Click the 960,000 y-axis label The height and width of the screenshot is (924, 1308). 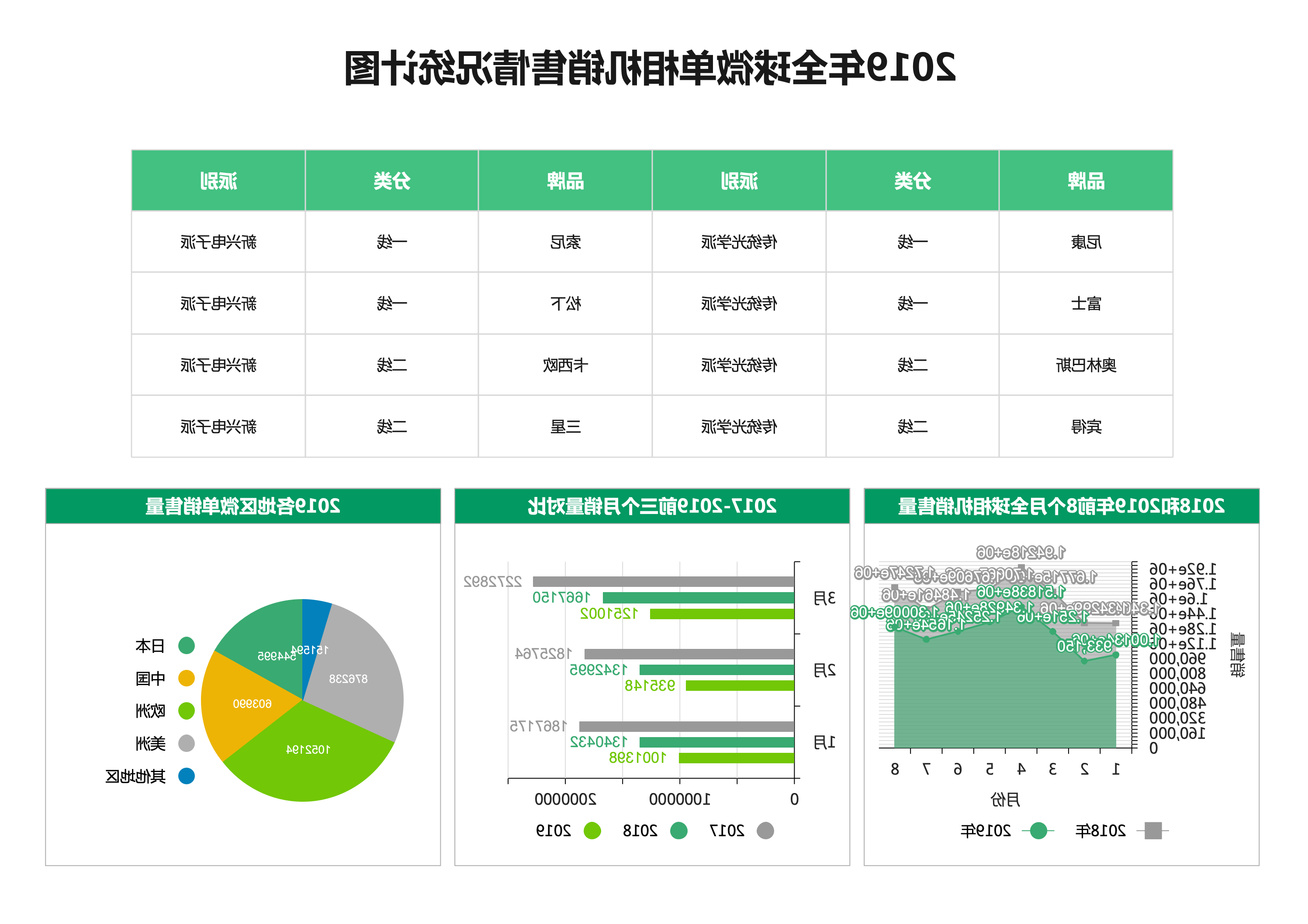coord(1177,659)
